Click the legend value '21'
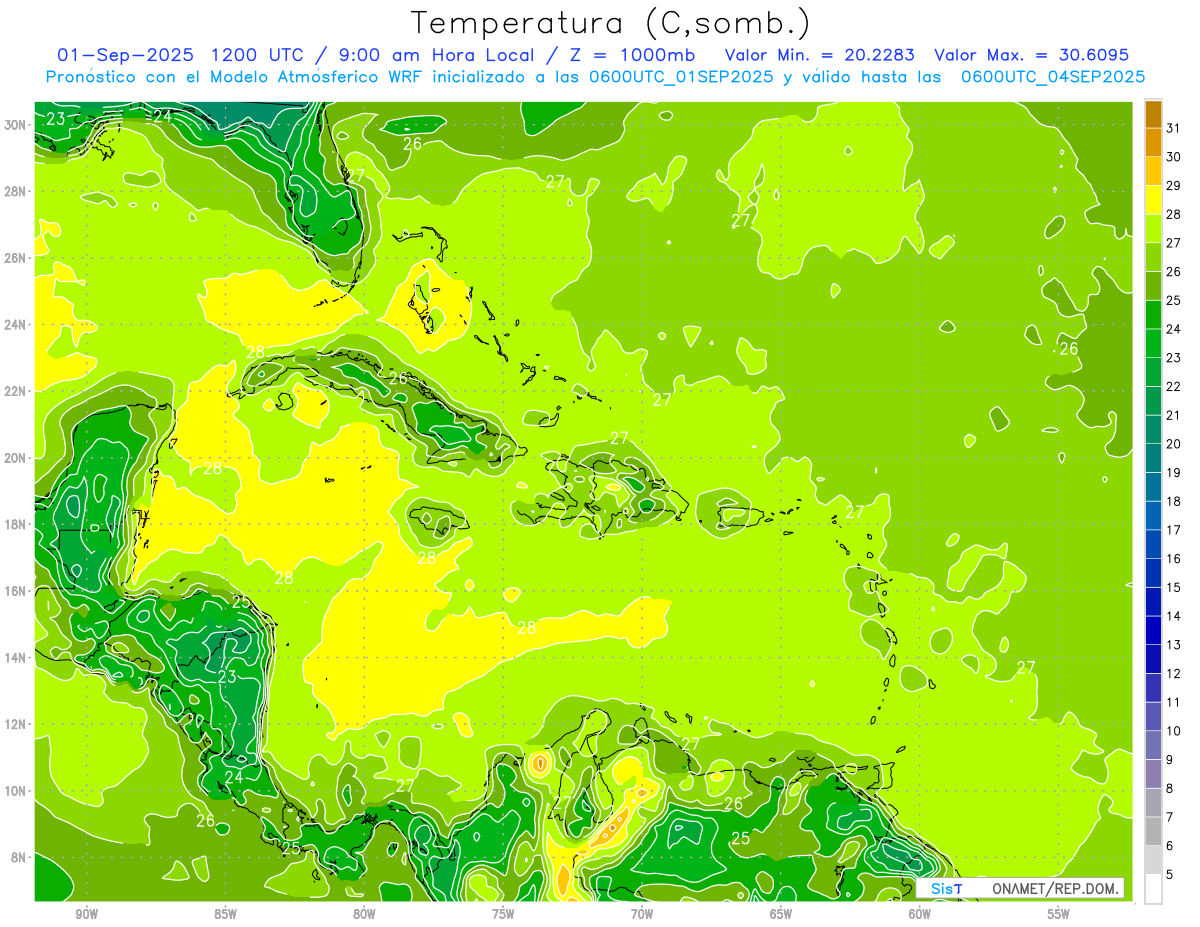Image resolution: width=1200 pixels, height=927 pixels. click(x=1174, y=415)
